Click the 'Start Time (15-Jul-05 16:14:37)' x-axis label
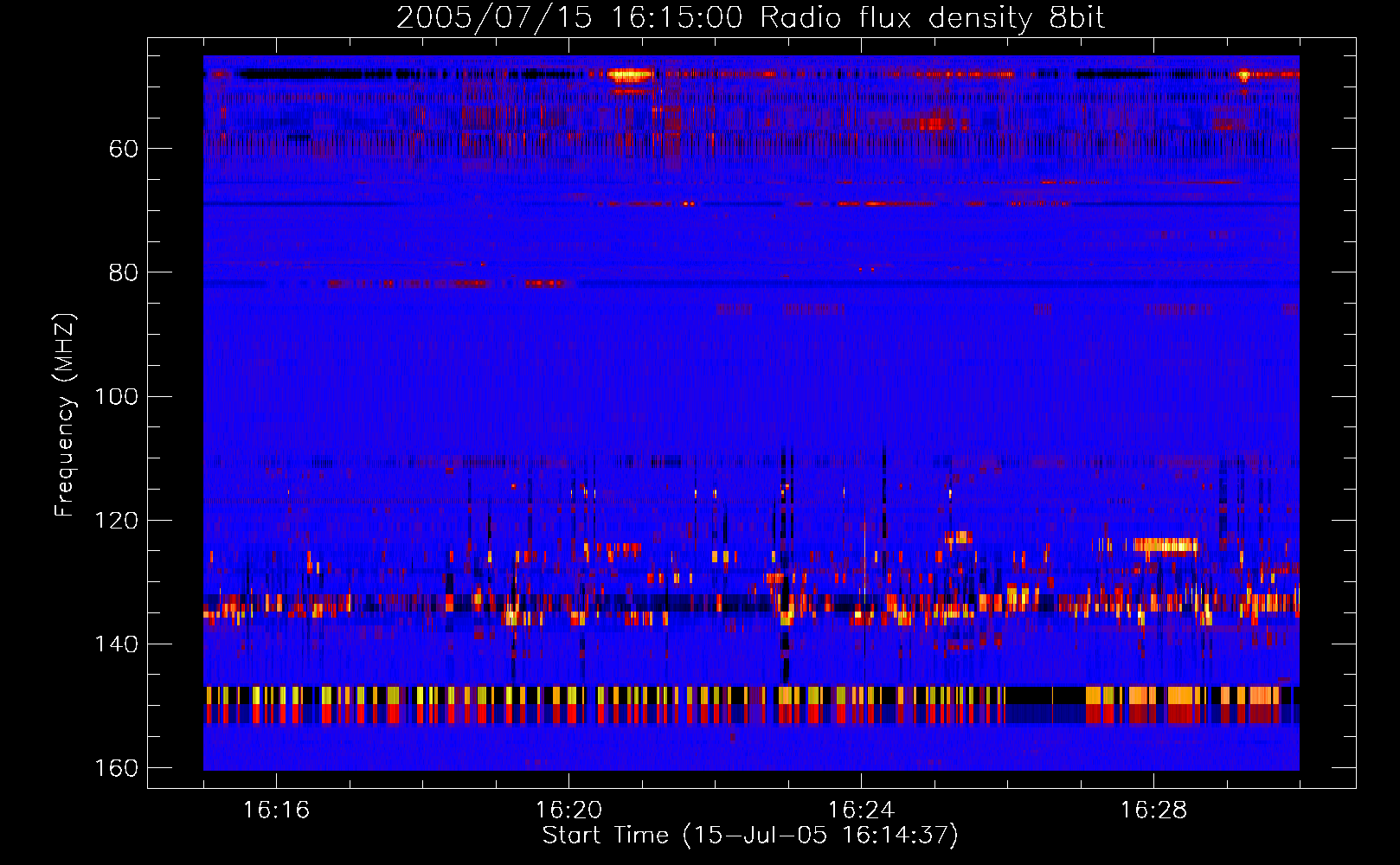 750,836
